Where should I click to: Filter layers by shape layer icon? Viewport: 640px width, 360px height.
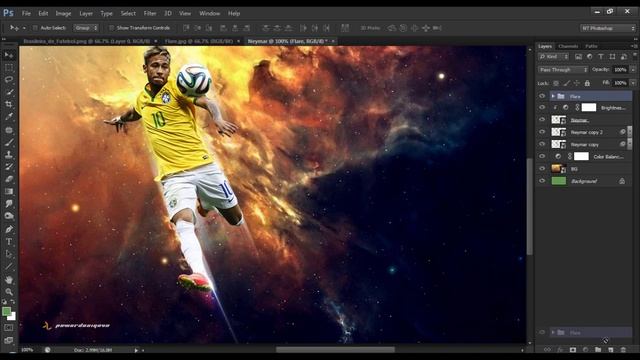[x=612, y=57]
